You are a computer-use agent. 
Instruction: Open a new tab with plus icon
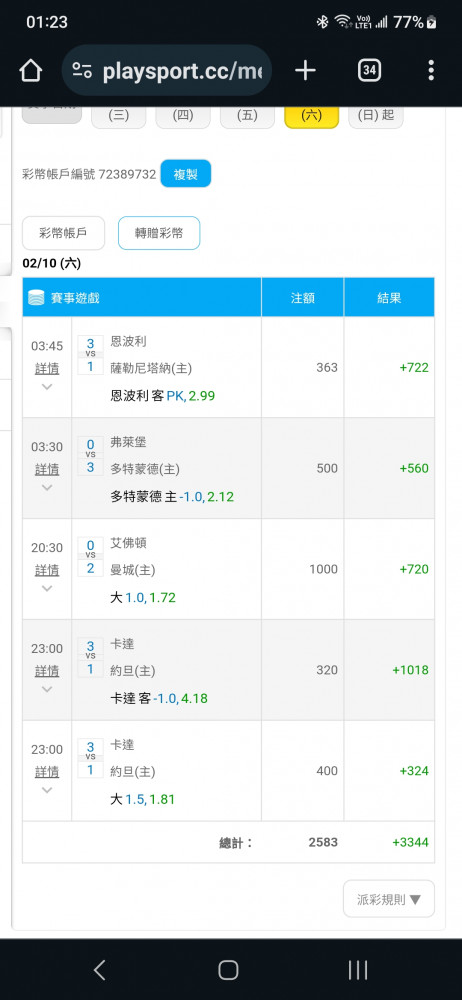[306, 71]
